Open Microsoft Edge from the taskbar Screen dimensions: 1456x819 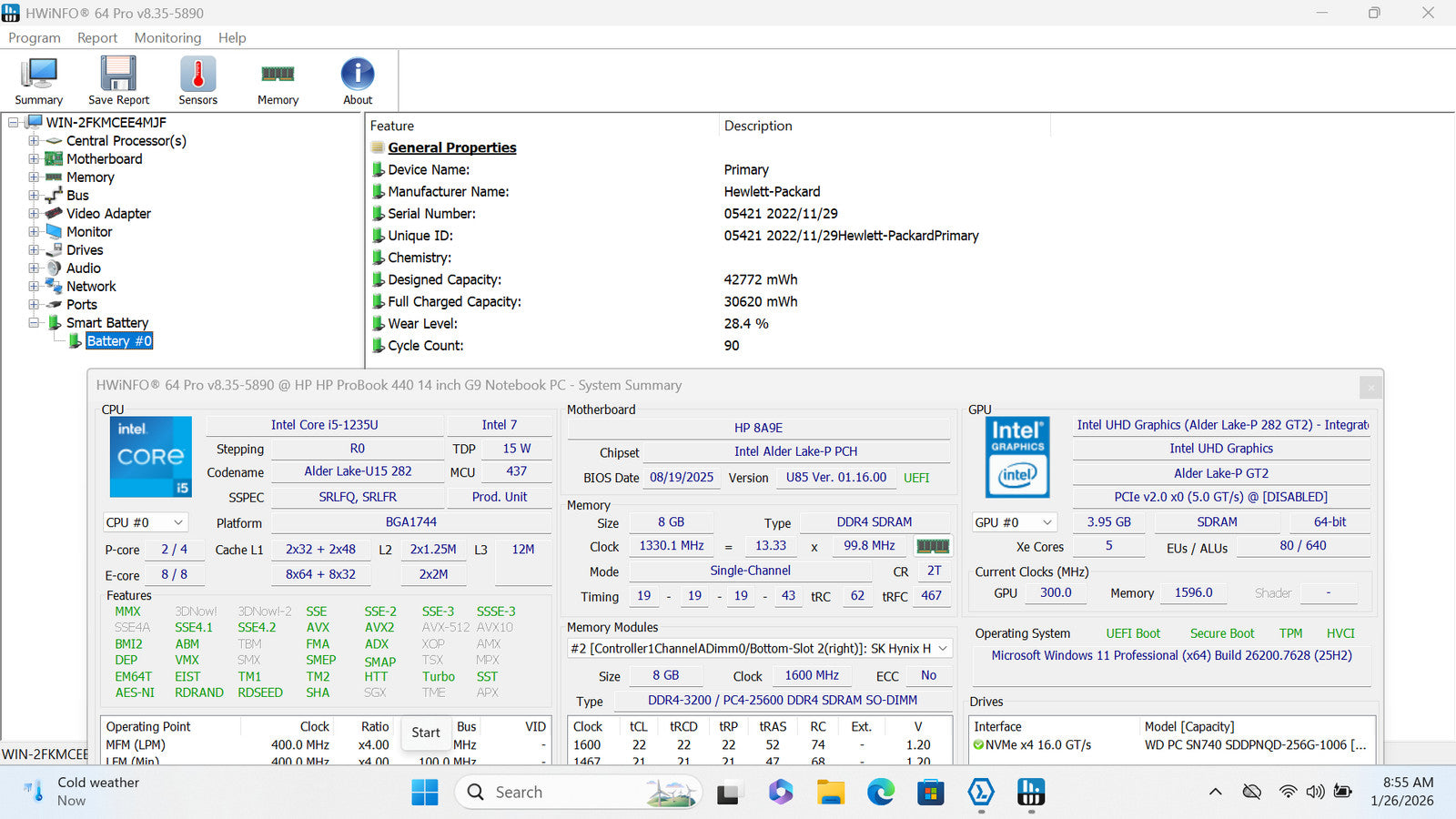click(880, 793)
